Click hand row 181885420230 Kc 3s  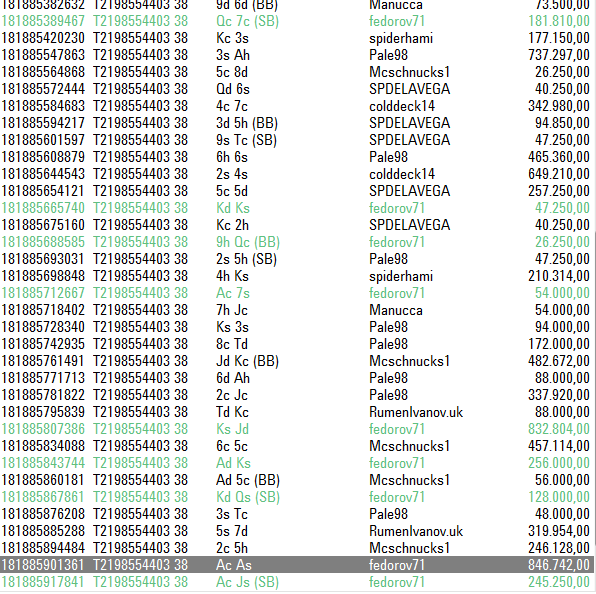click(296, 38)
